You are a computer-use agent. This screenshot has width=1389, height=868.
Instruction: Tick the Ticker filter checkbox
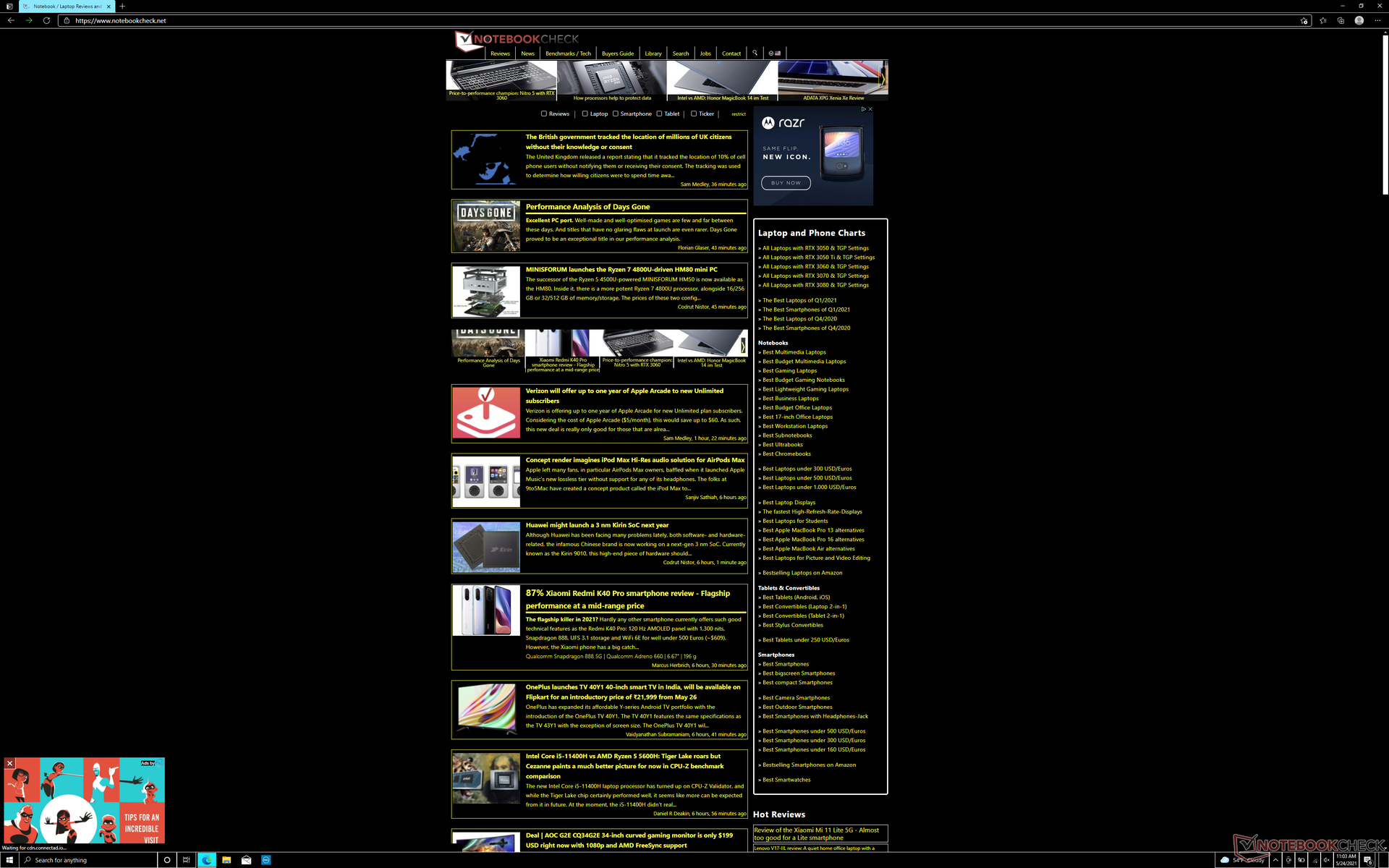(694, 114)
